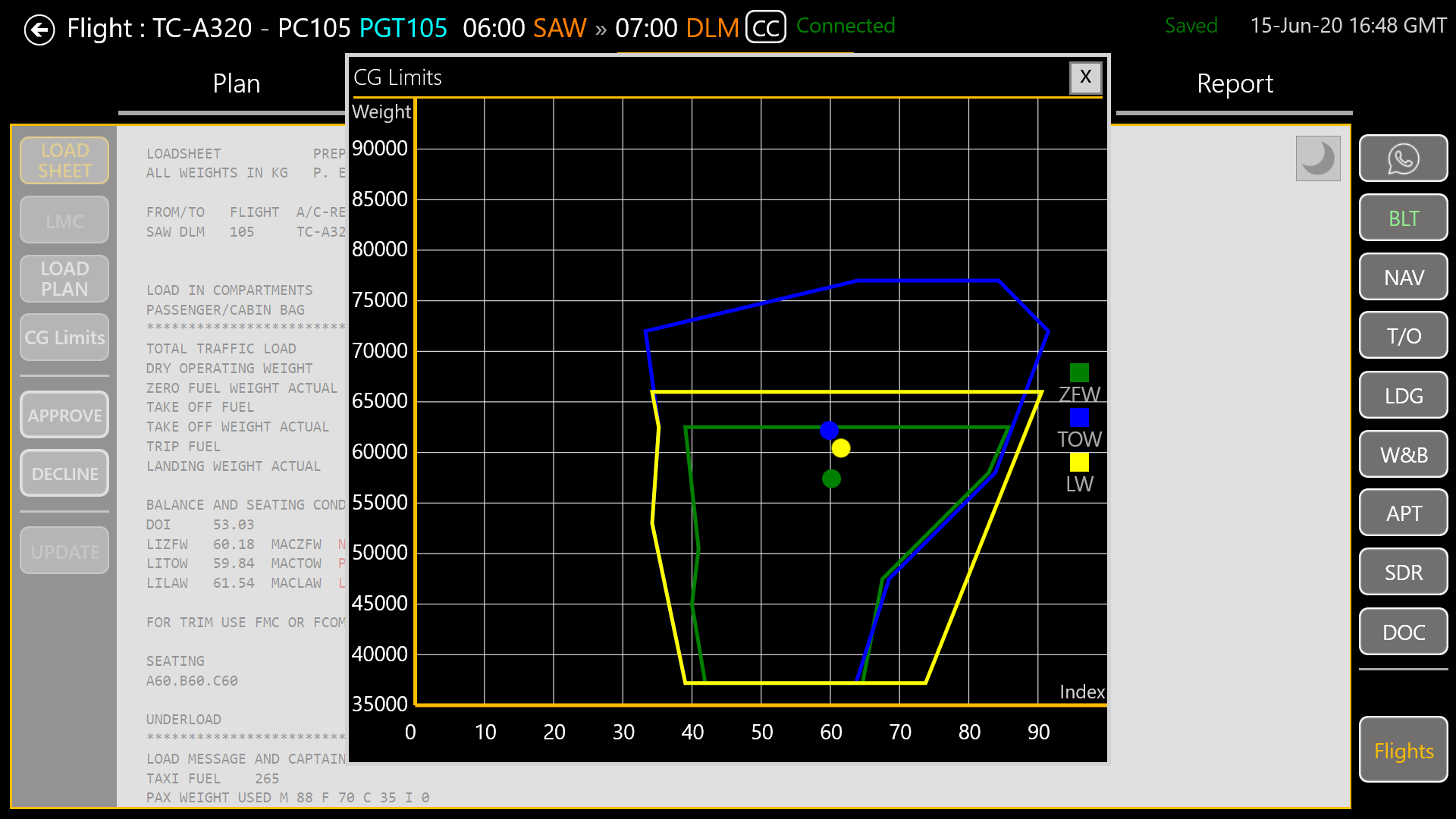Screen dimensions: 1456x819
Task: Click the Connected status text
Action: click(846, 26)
